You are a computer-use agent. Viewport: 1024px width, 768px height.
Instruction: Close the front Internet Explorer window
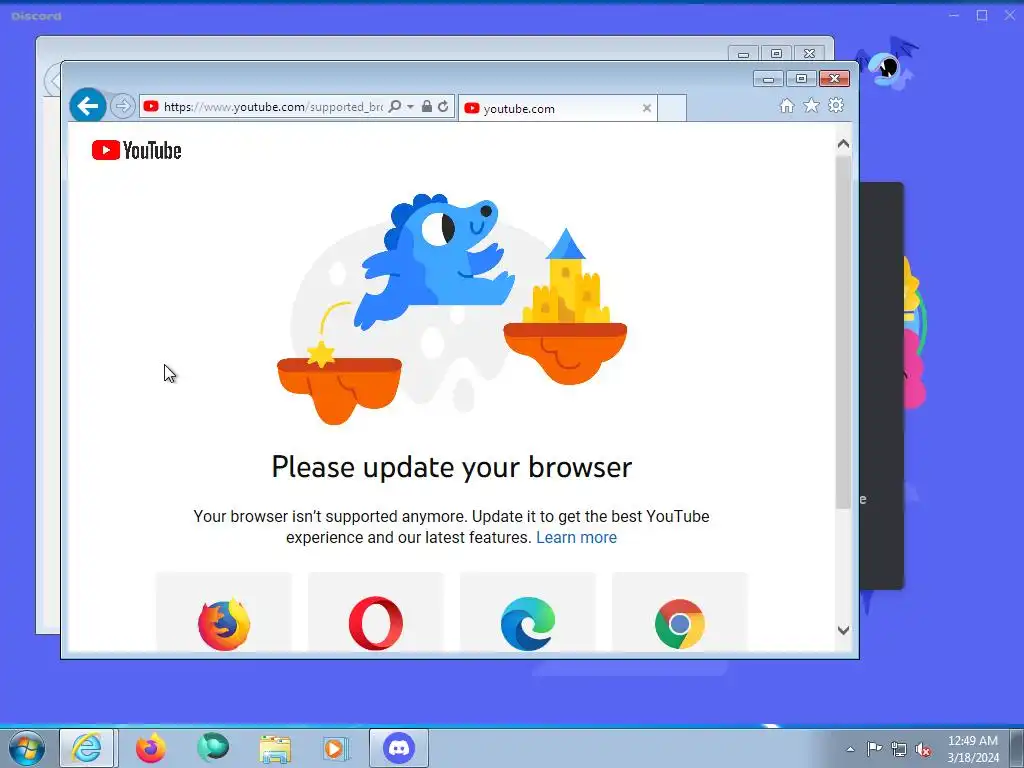(835, 79)
